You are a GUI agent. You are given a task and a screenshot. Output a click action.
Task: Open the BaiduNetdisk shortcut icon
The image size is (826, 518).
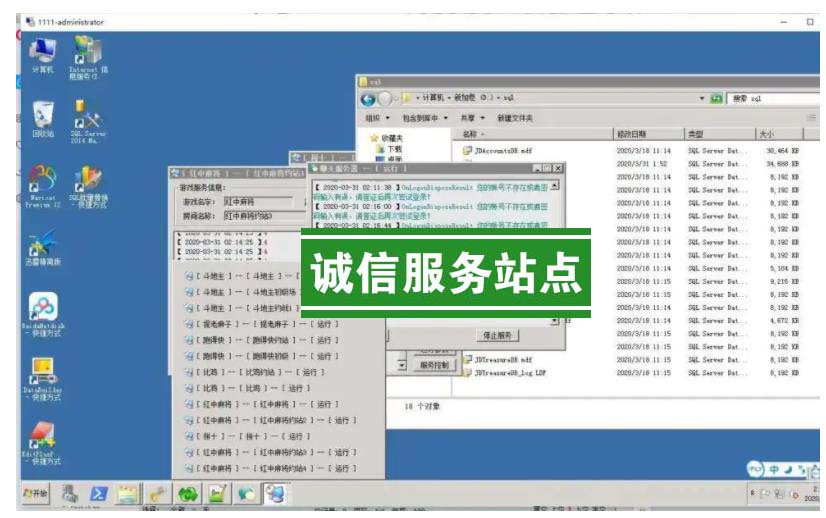pyautogui.click(x=42, y=309)
